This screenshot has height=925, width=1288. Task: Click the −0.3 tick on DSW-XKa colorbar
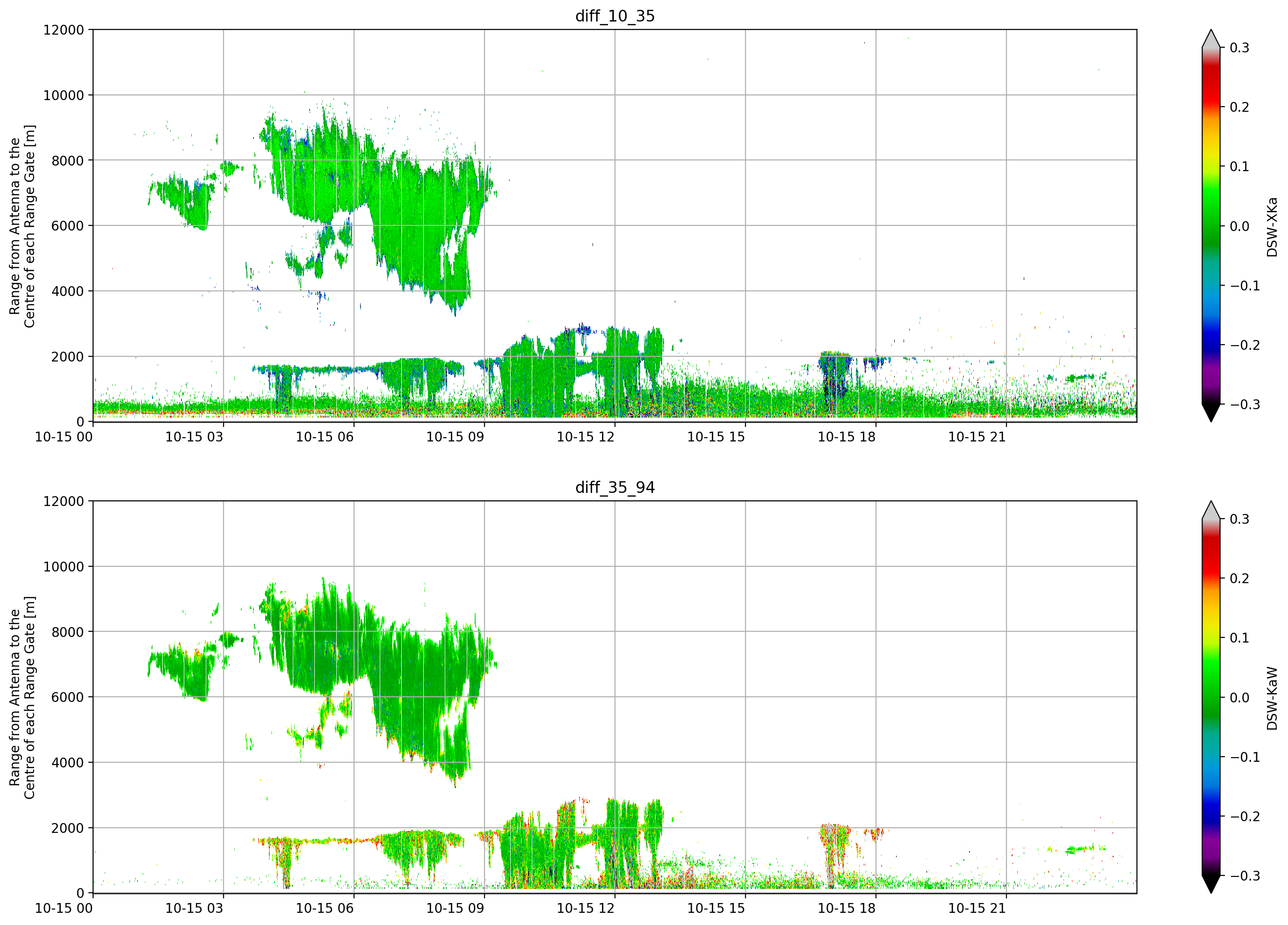coord(1245,405)
